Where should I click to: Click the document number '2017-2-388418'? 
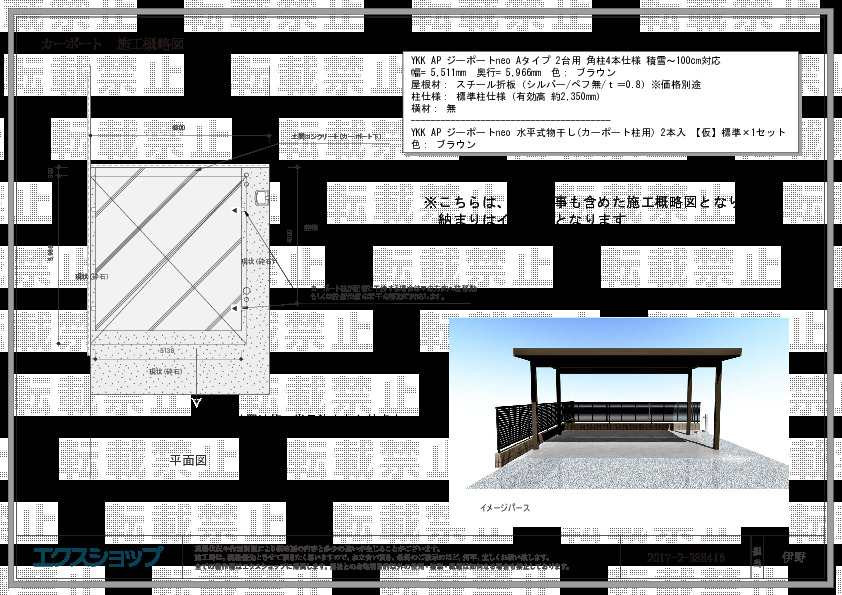click(686, 557)
